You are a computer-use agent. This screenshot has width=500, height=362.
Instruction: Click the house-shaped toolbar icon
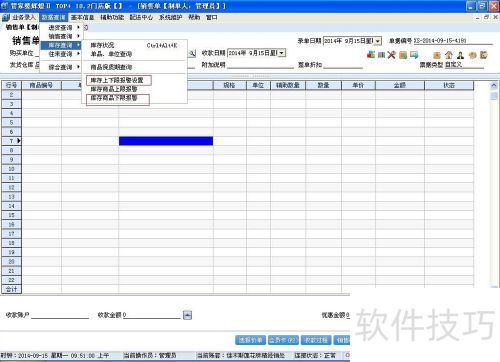click(449, 55)
